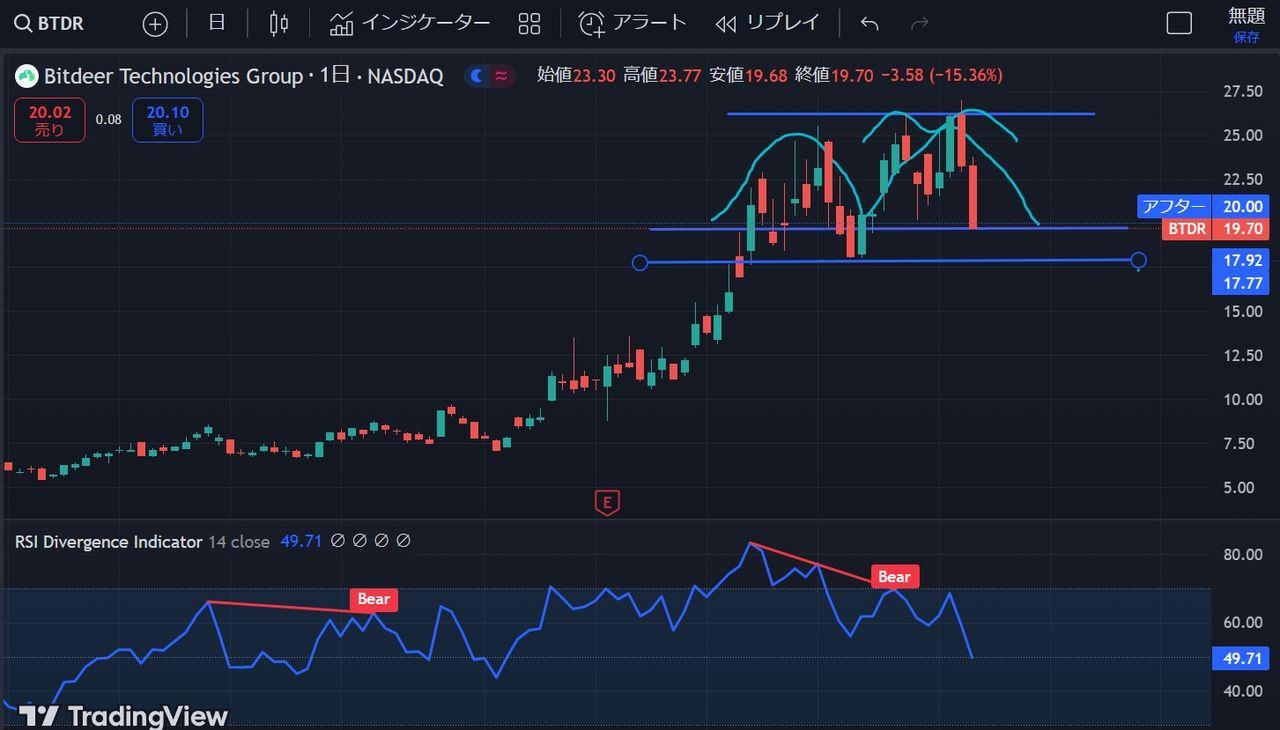Image resolution: width=1280 pixels, height=730 pixels.
Task: Open the 無題 layout save menu
Action: coord(1246,24)
